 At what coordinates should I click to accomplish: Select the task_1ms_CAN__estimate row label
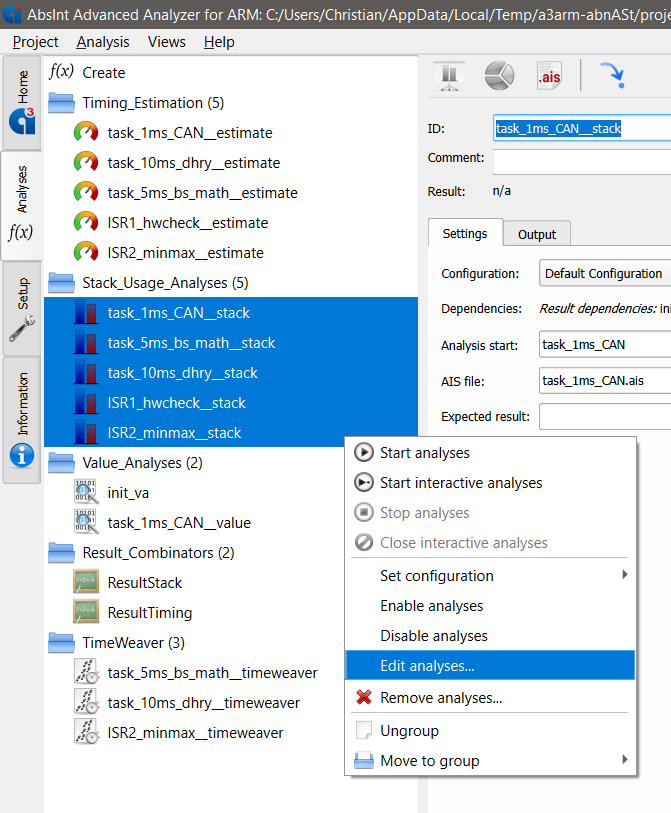tap(190, 133)
